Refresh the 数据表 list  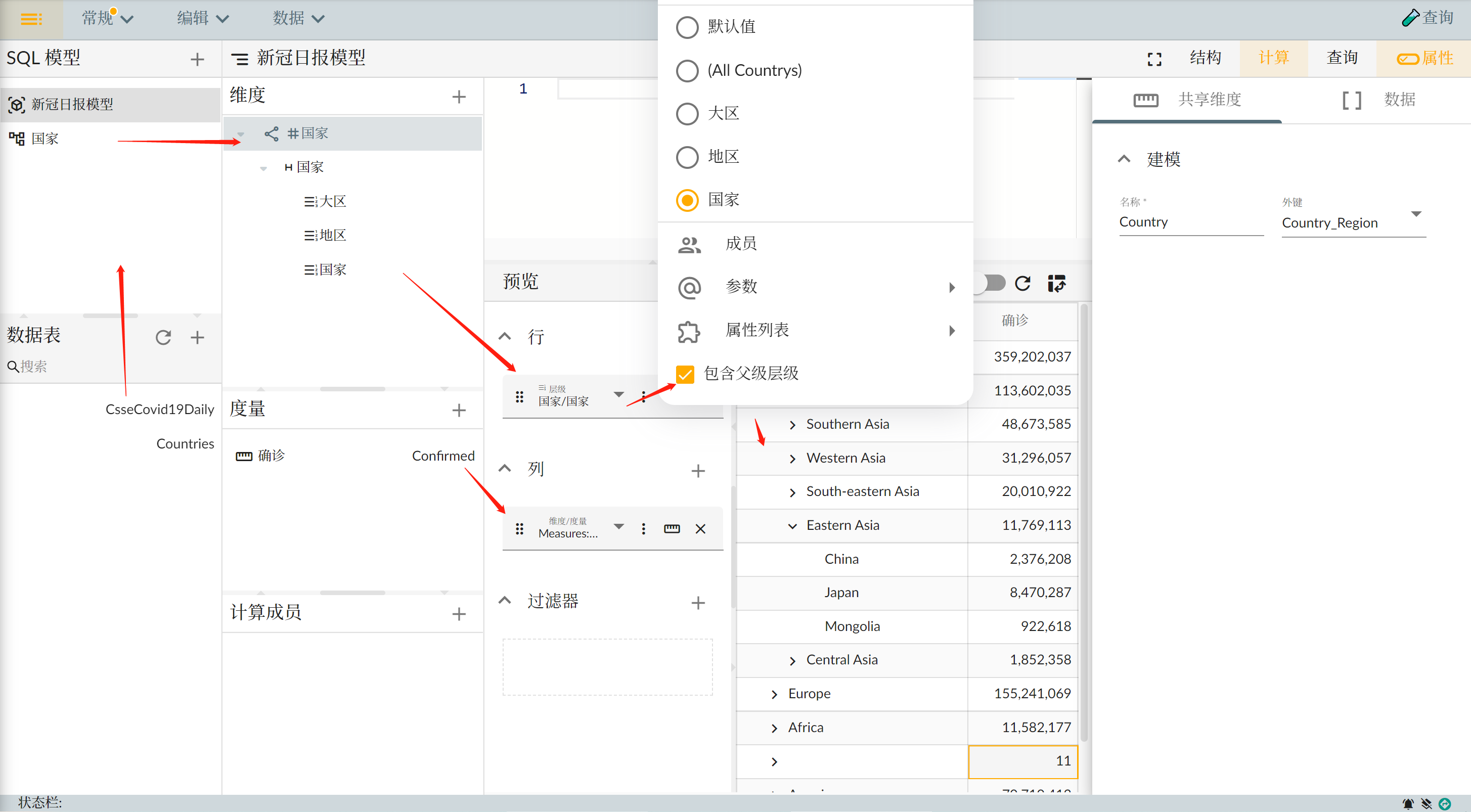pyautogui.click(x=163, y=337)
